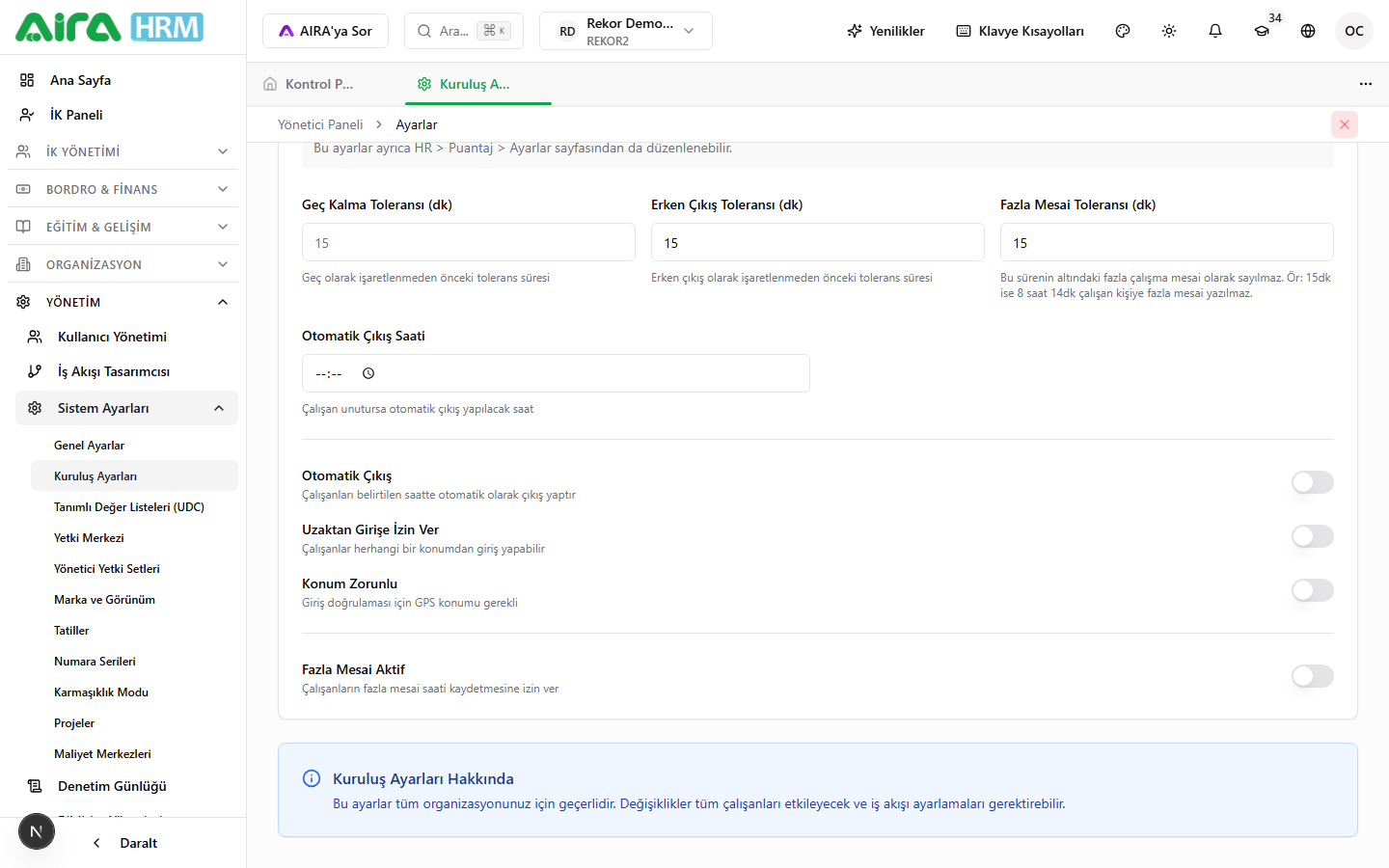Expand EĞİTİM & GELİŞİM section
This screenshot has width=1389, height=868.
[123, 227]
